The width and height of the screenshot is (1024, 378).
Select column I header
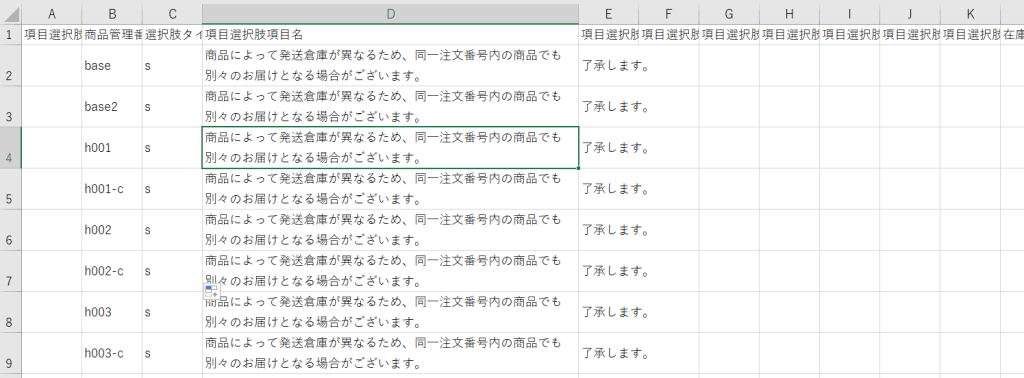849,14
